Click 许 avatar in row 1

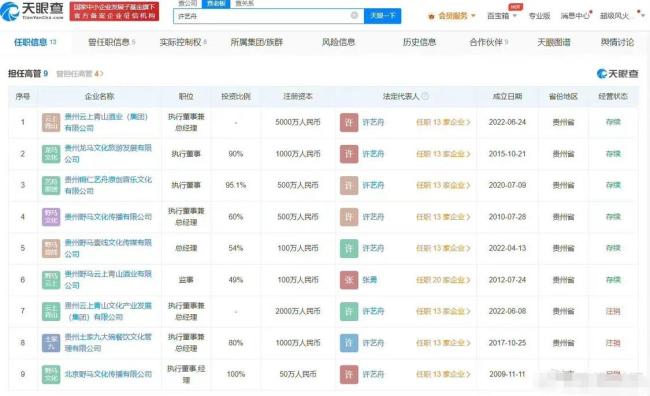(x=349, y=122)
